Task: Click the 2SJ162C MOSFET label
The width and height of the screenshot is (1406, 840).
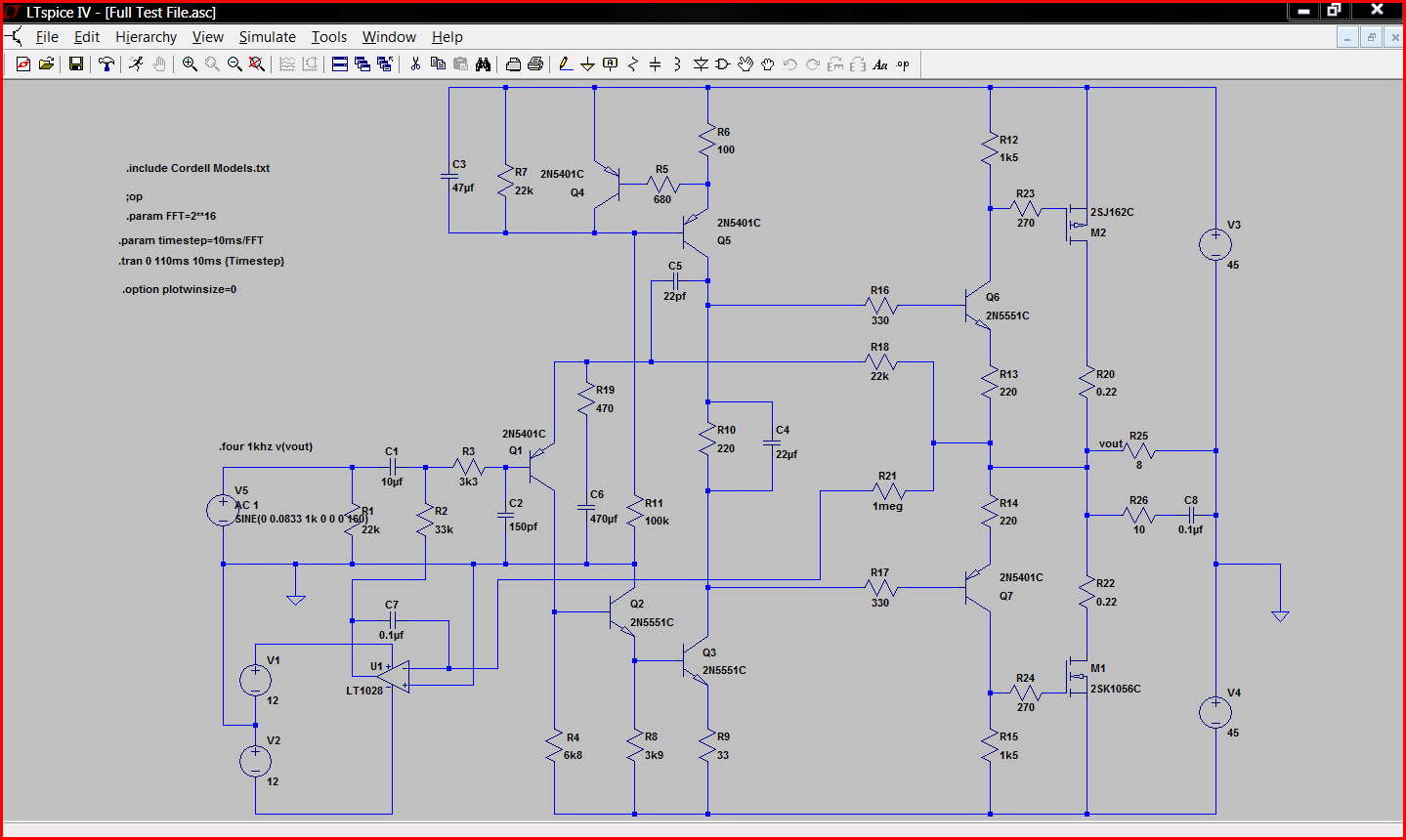Action: click(x=1112, y=212)
